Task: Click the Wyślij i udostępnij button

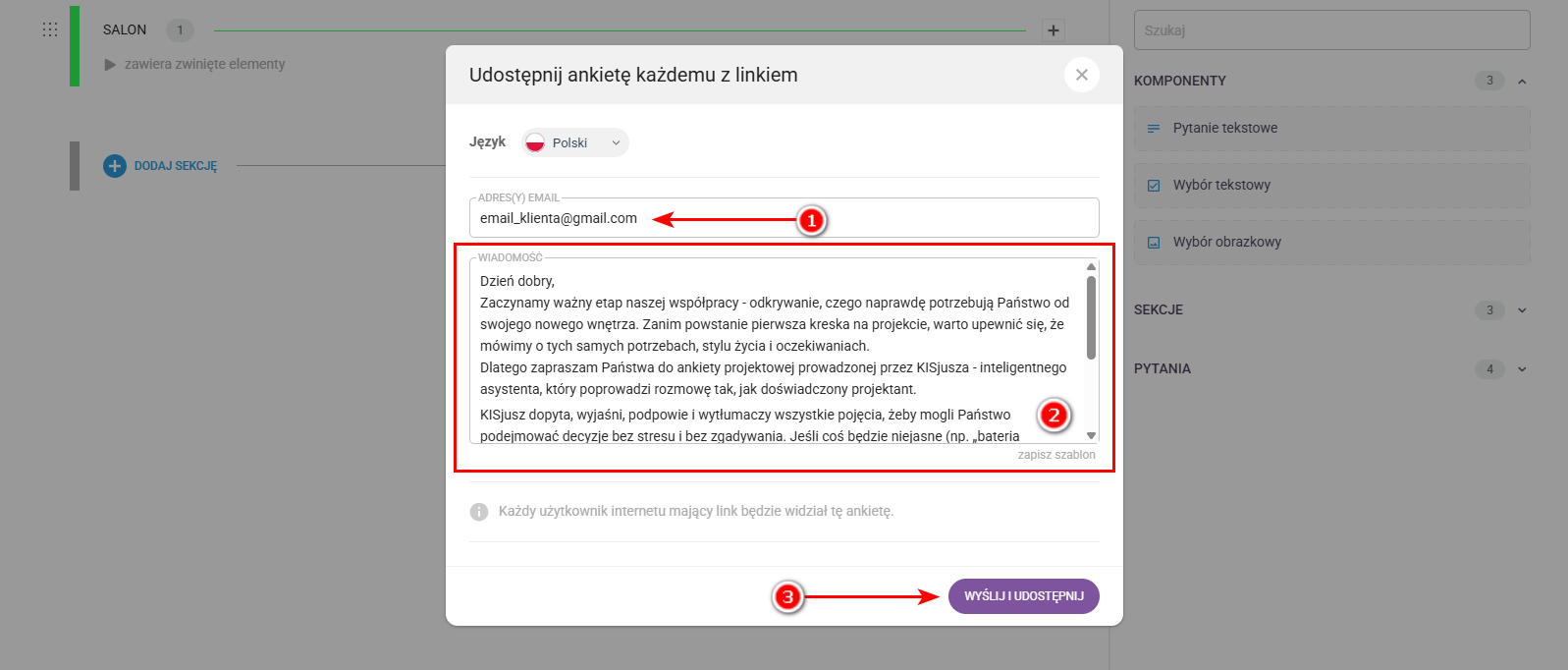Action: [x=1023, y=596]
